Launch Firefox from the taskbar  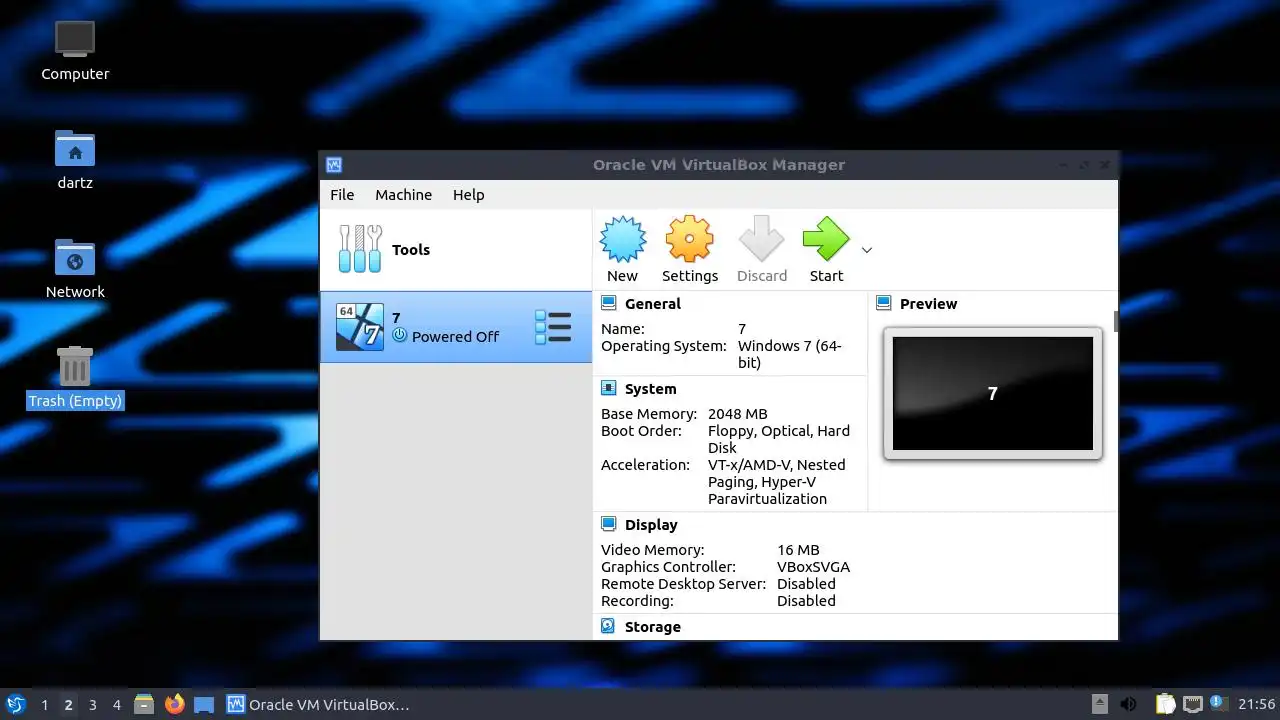(174, 704)
